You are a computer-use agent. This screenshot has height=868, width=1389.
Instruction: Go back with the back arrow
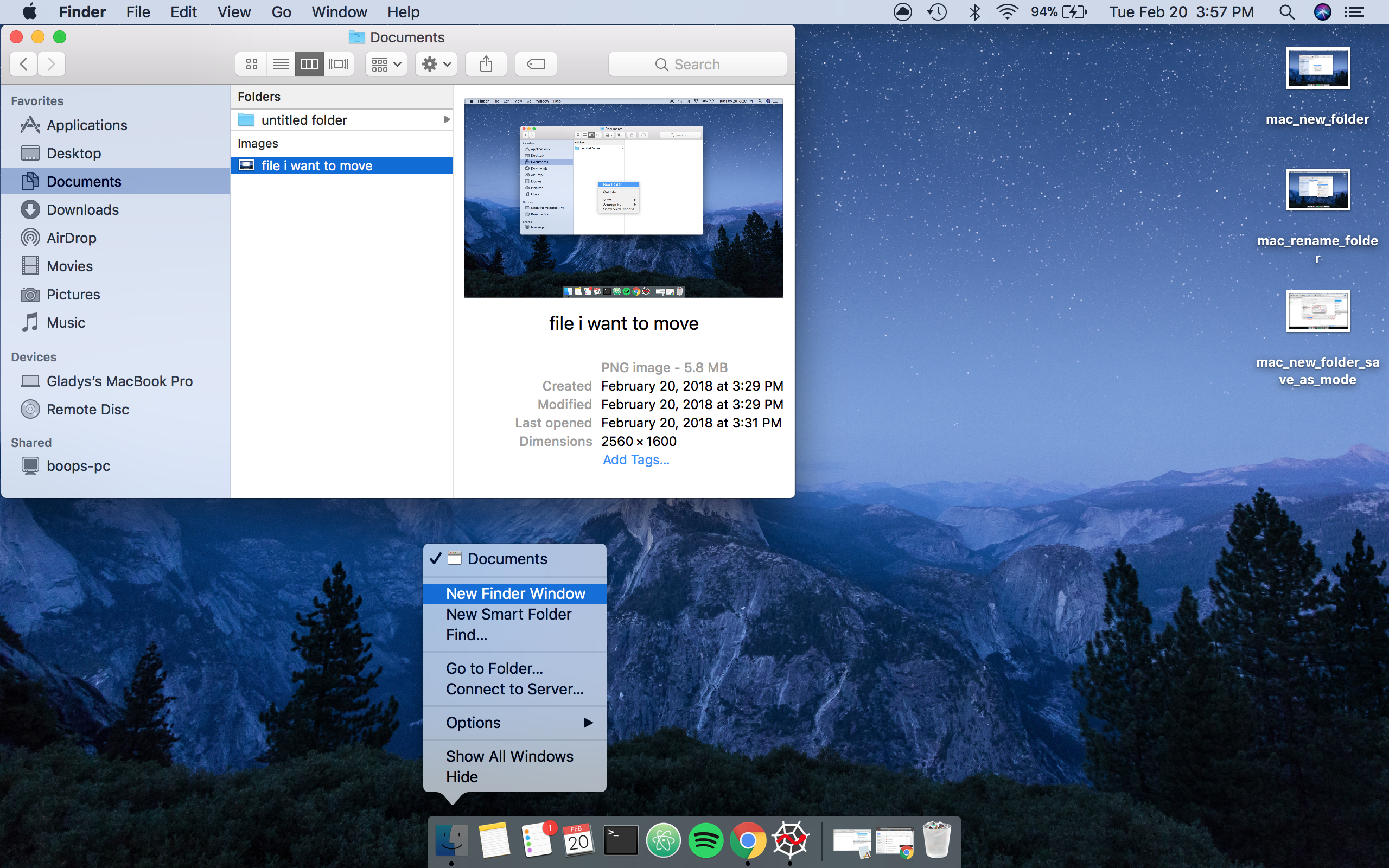(x=23, y=65)
